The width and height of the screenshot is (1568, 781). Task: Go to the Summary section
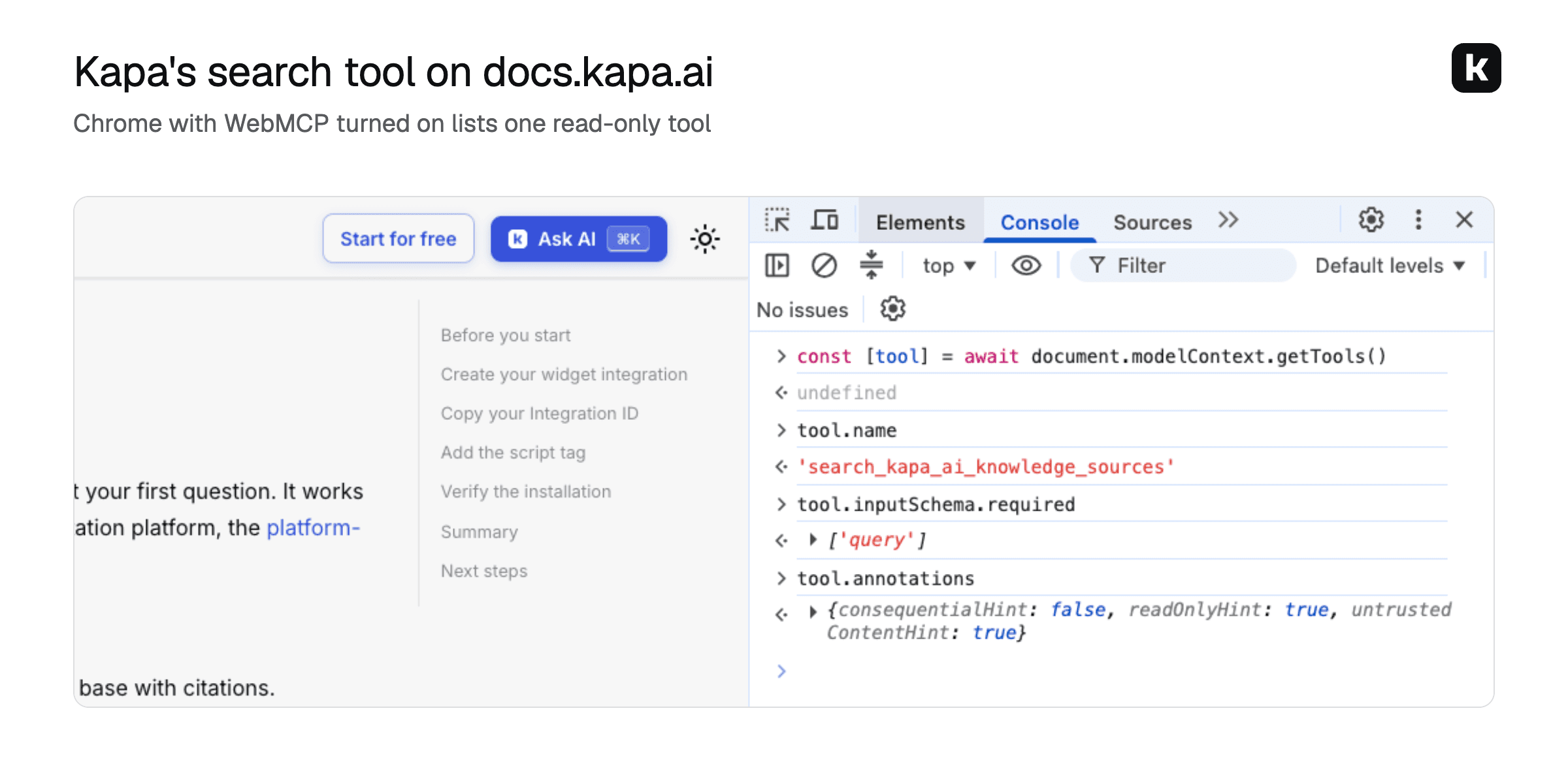click(x=479, y=532)
